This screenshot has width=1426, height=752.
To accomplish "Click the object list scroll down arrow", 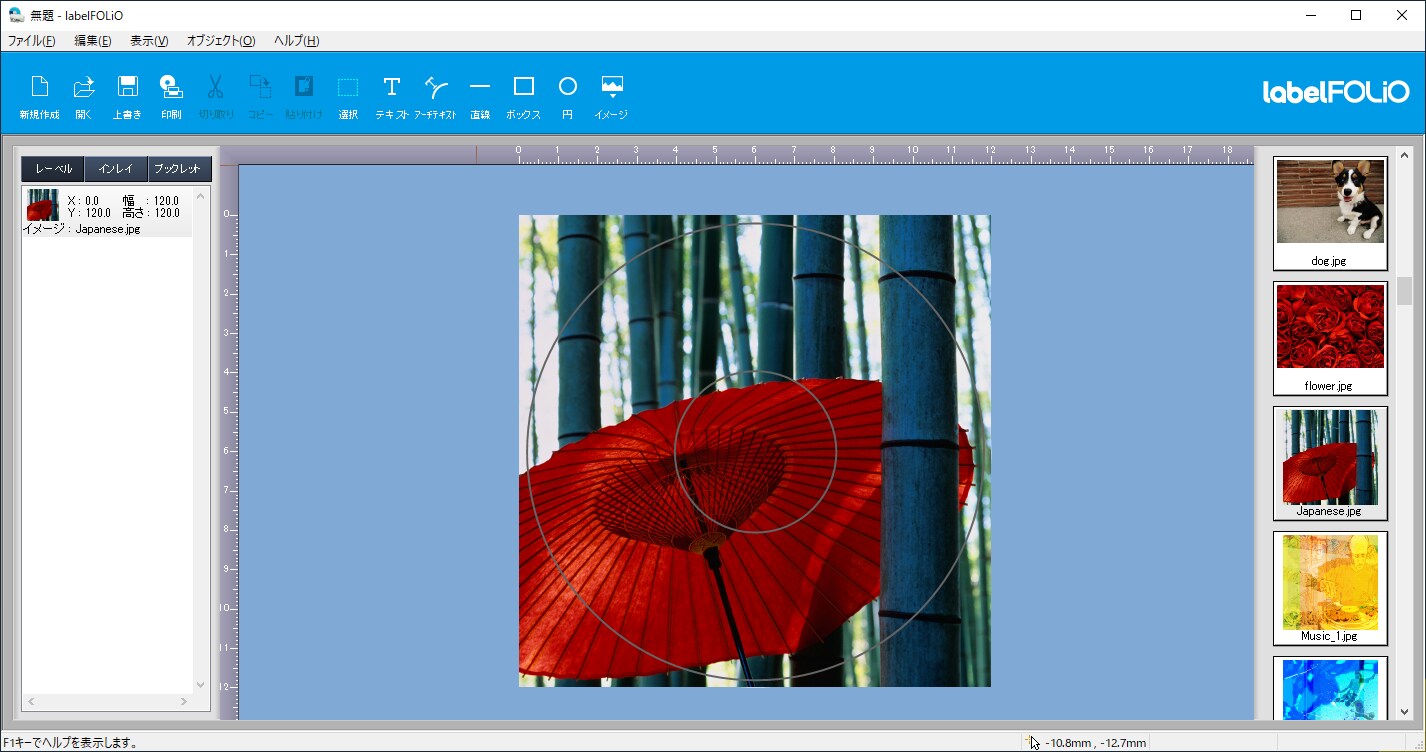I will point(200,685).
